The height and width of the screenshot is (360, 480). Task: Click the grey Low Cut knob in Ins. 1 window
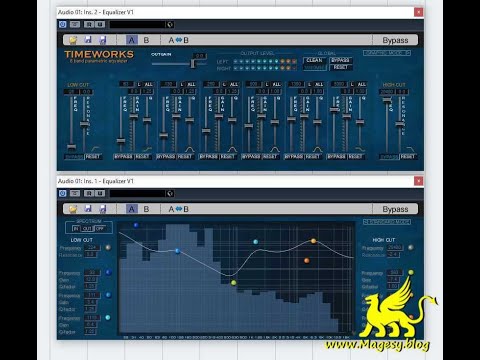(108, 247)
